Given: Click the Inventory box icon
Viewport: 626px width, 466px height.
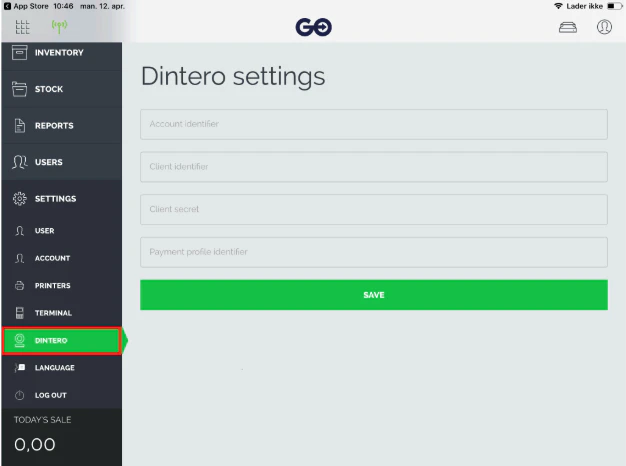Looking at the screenshot, I should click(x=19, y=52).
